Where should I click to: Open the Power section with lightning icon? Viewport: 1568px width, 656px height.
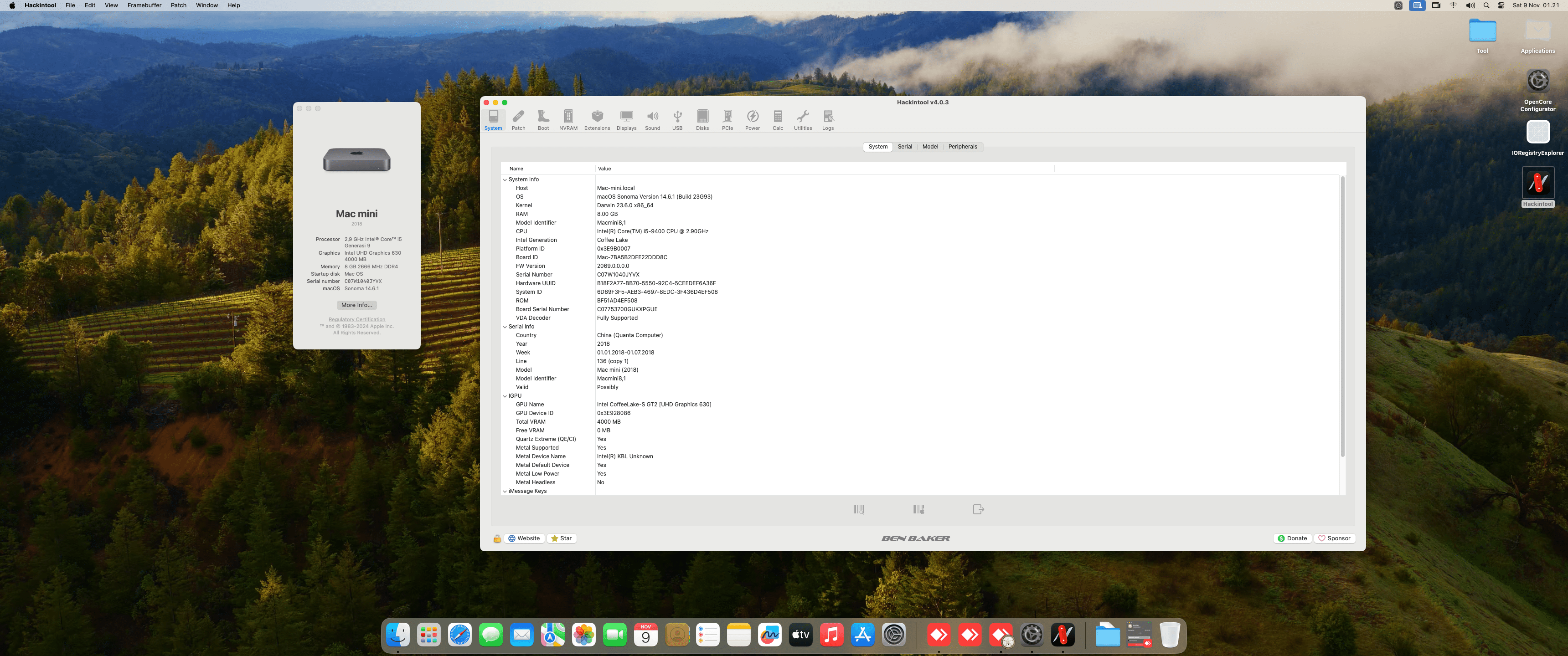tap(753, 120)
